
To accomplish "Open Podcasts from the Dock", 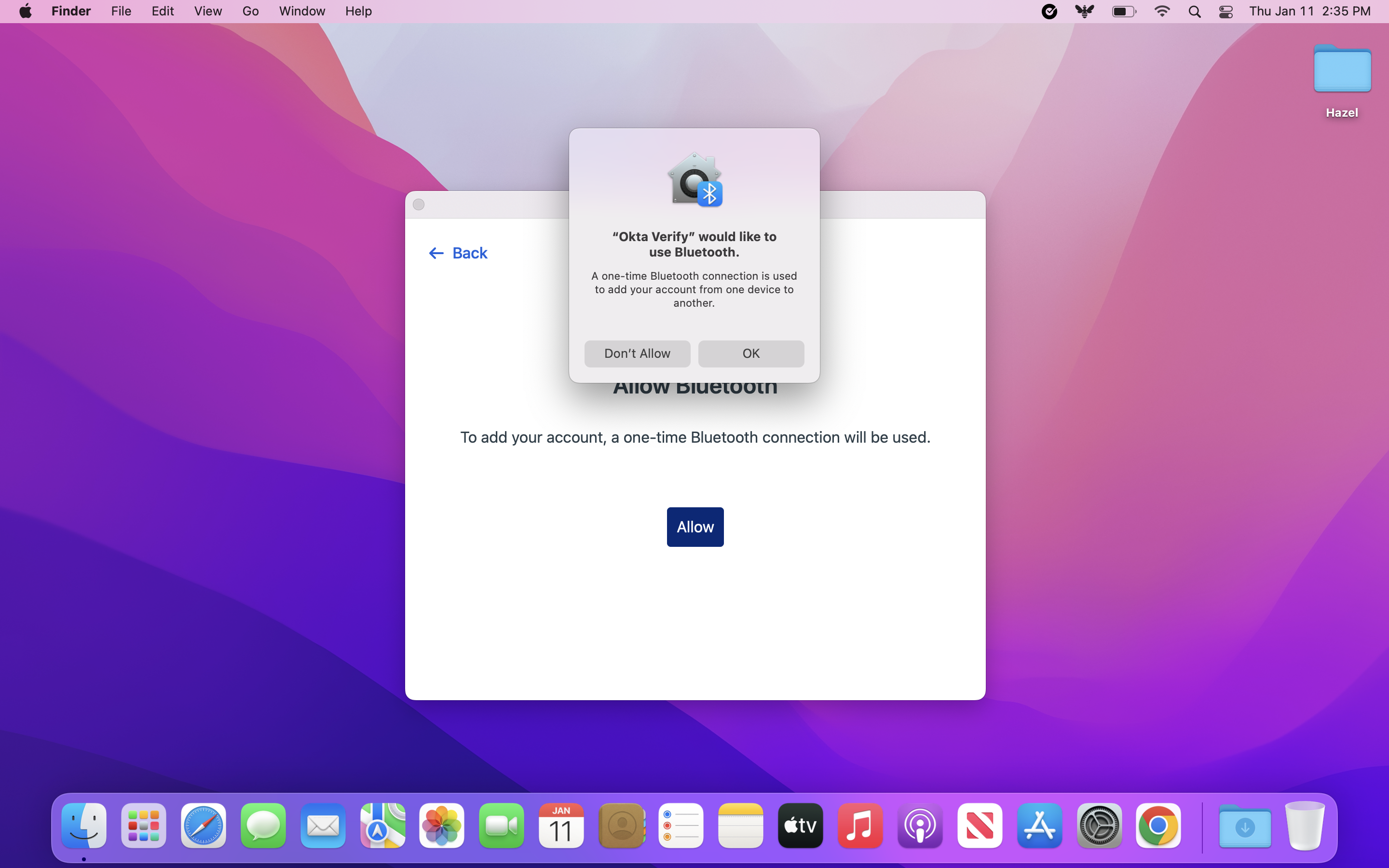I will 920,826.
